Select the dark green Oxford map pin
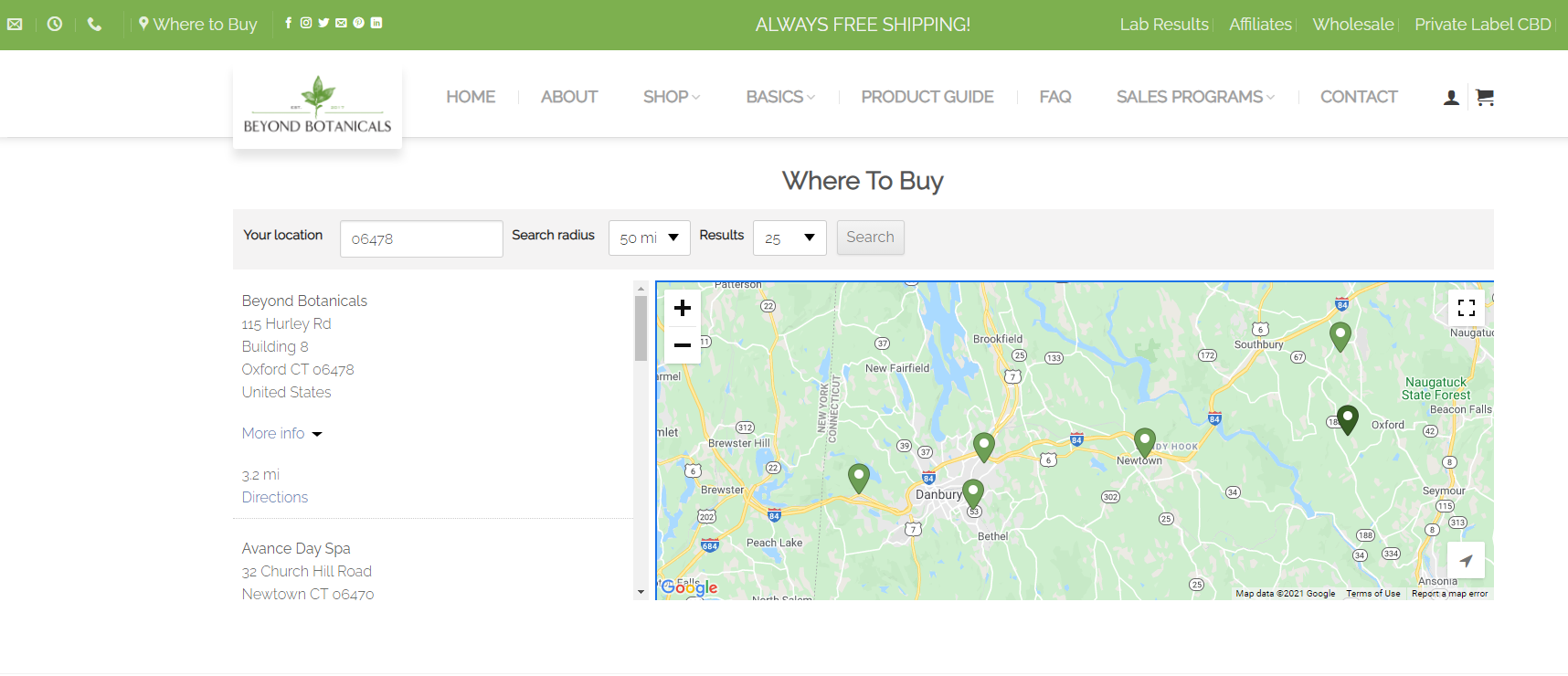The width and height of the screenshot is (1568, 676). click(x=1347, y=419)
